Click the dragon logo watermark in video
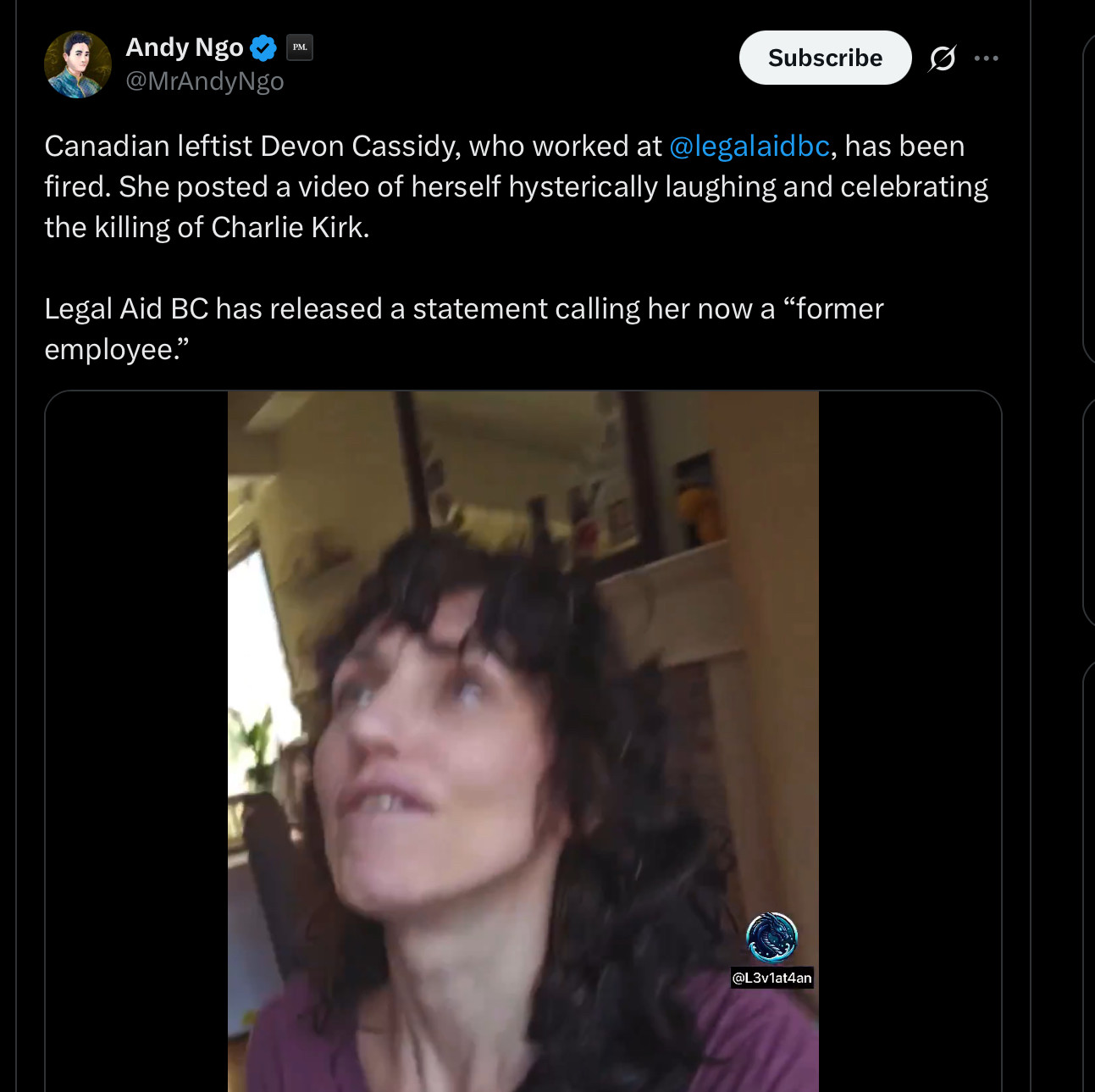Screen dimensions: 1095x1092 [x=771, y=938]
